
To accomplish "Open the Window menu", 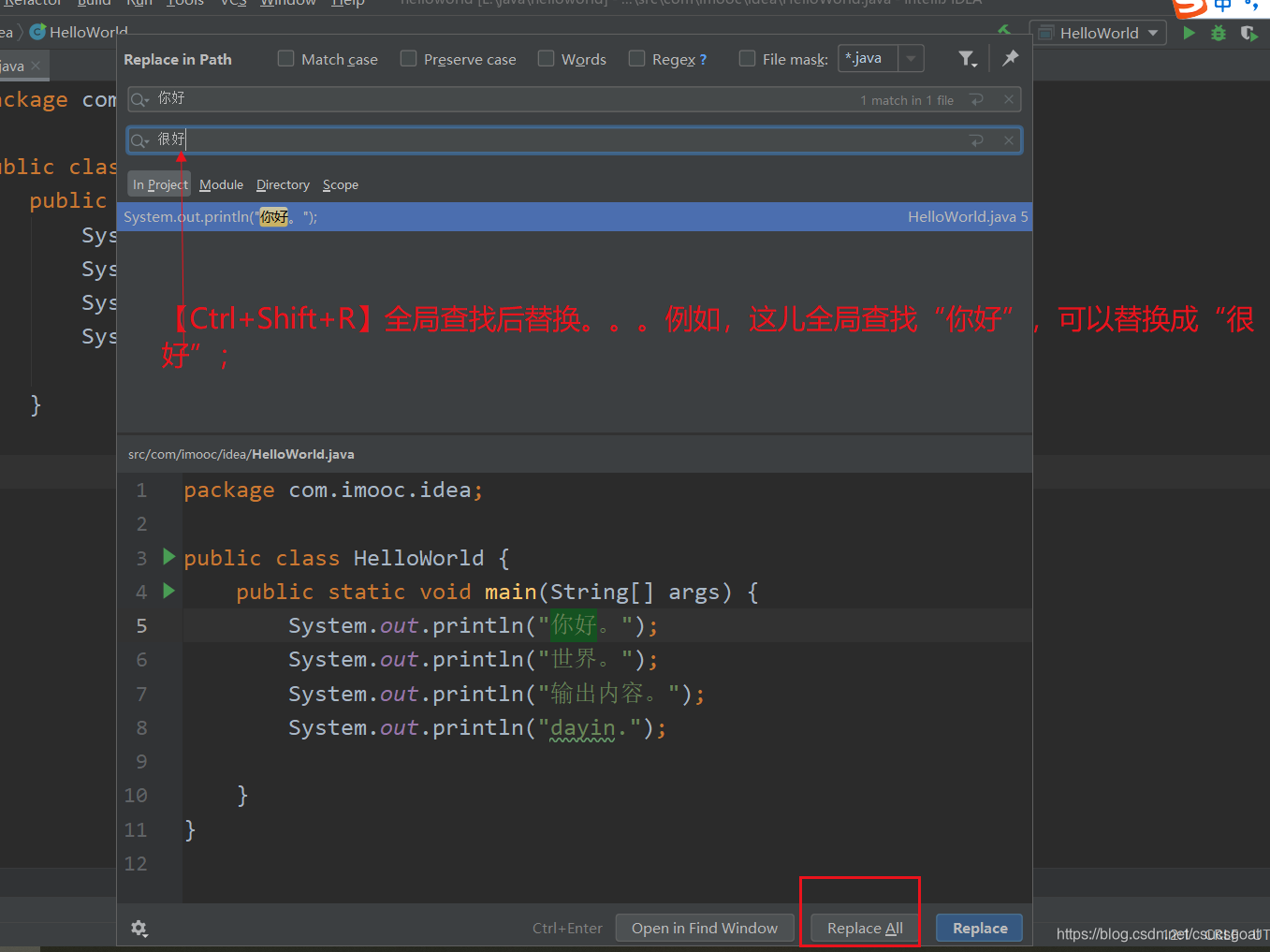I will click(288, 3).
